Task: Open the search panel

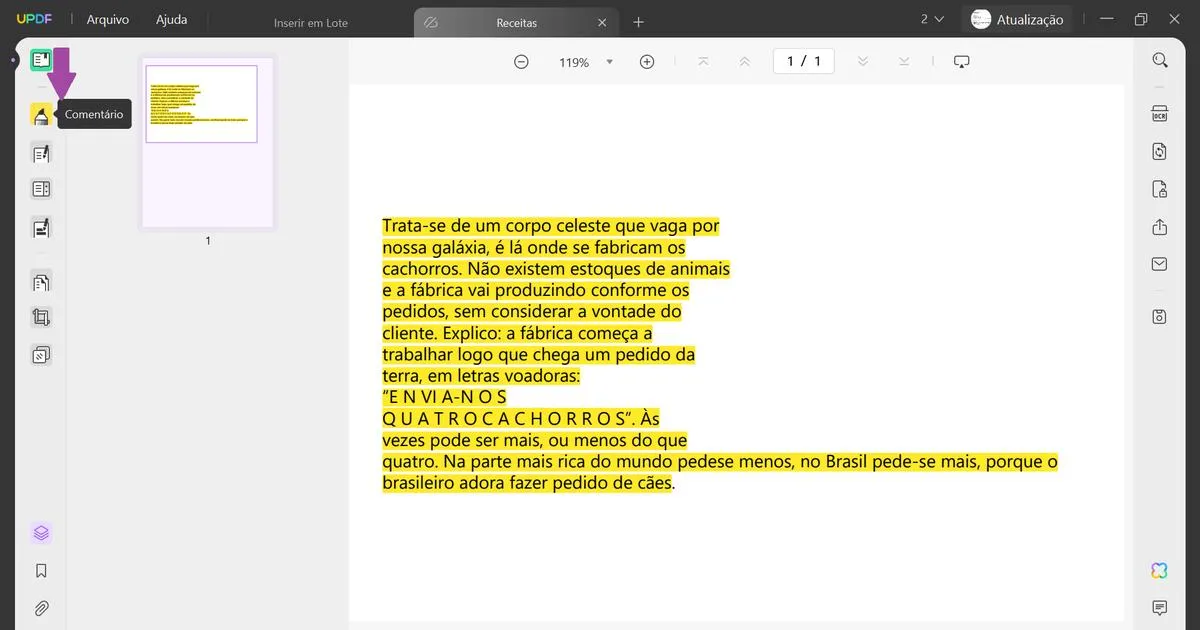Action: pos(1158,58)
